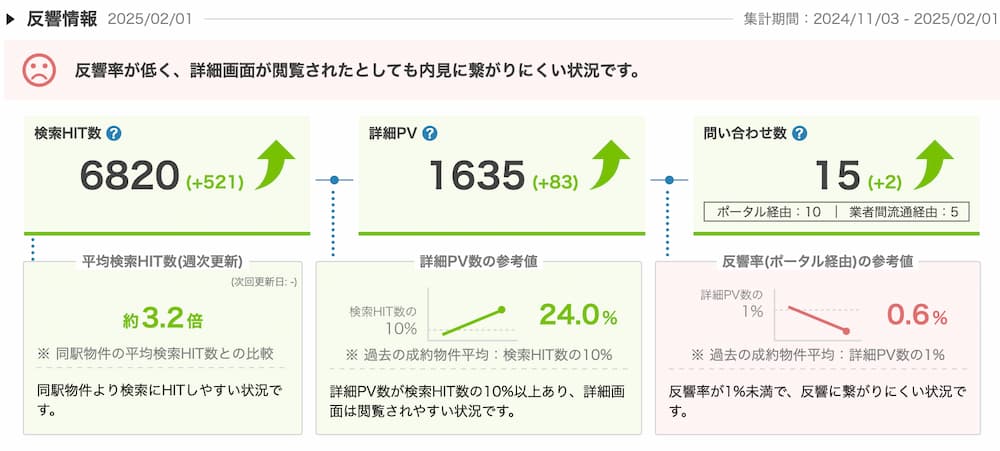Click the 業者間流通経由：5 breakdown label
1000x451 pixels.
pos(904,212)
